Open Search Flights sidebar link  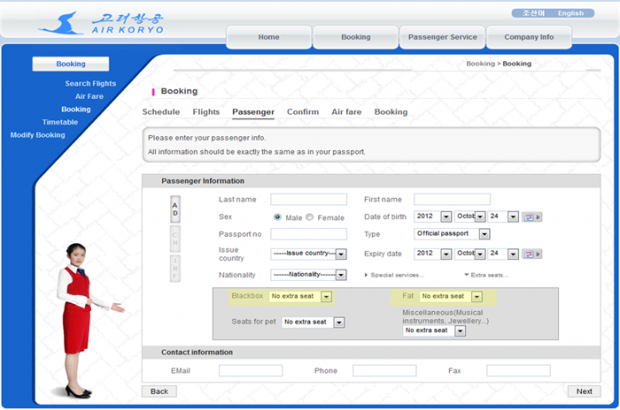pyautogui.click(x=91, y=83)
